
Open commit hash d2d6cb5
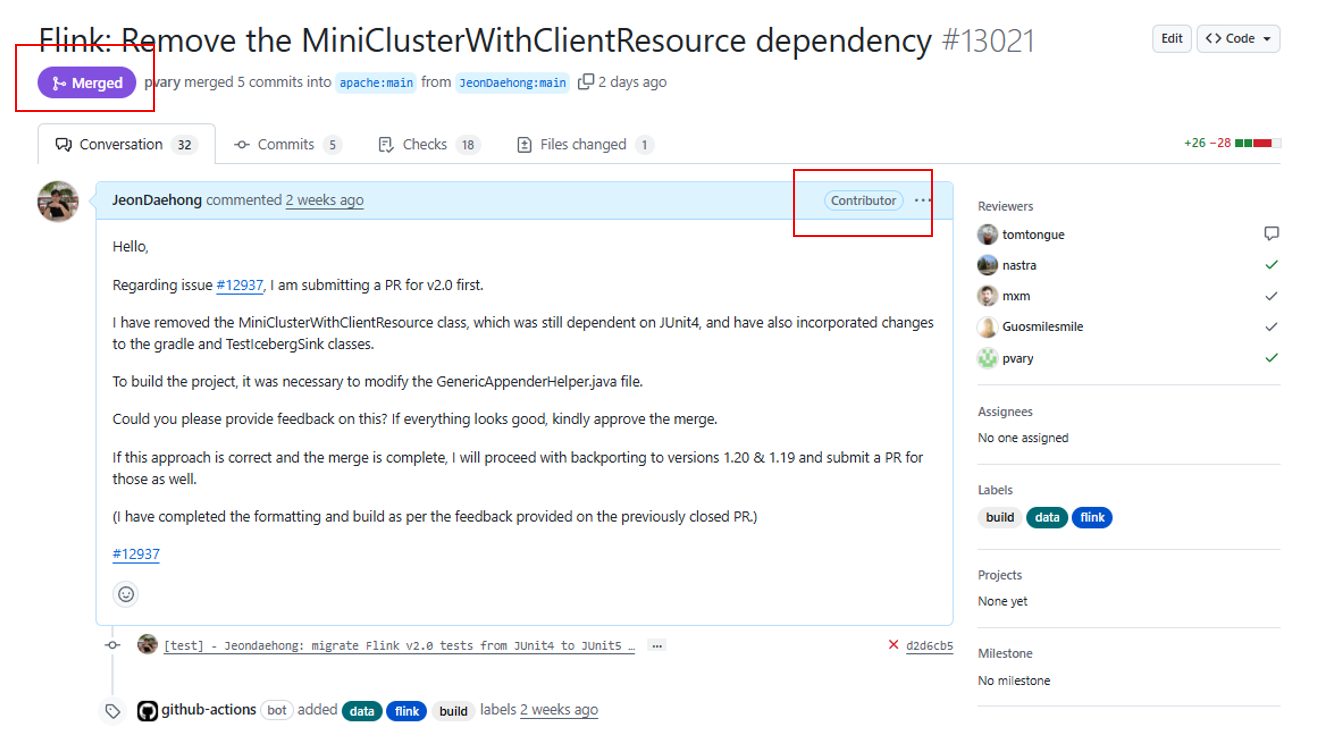point(929,646)
